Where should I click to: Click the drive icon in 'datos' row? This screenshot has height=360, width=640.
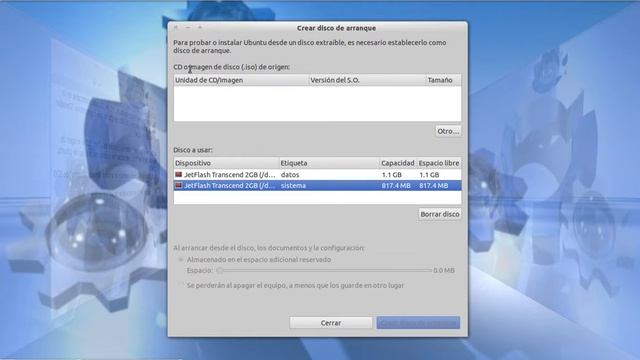[178, 174]
